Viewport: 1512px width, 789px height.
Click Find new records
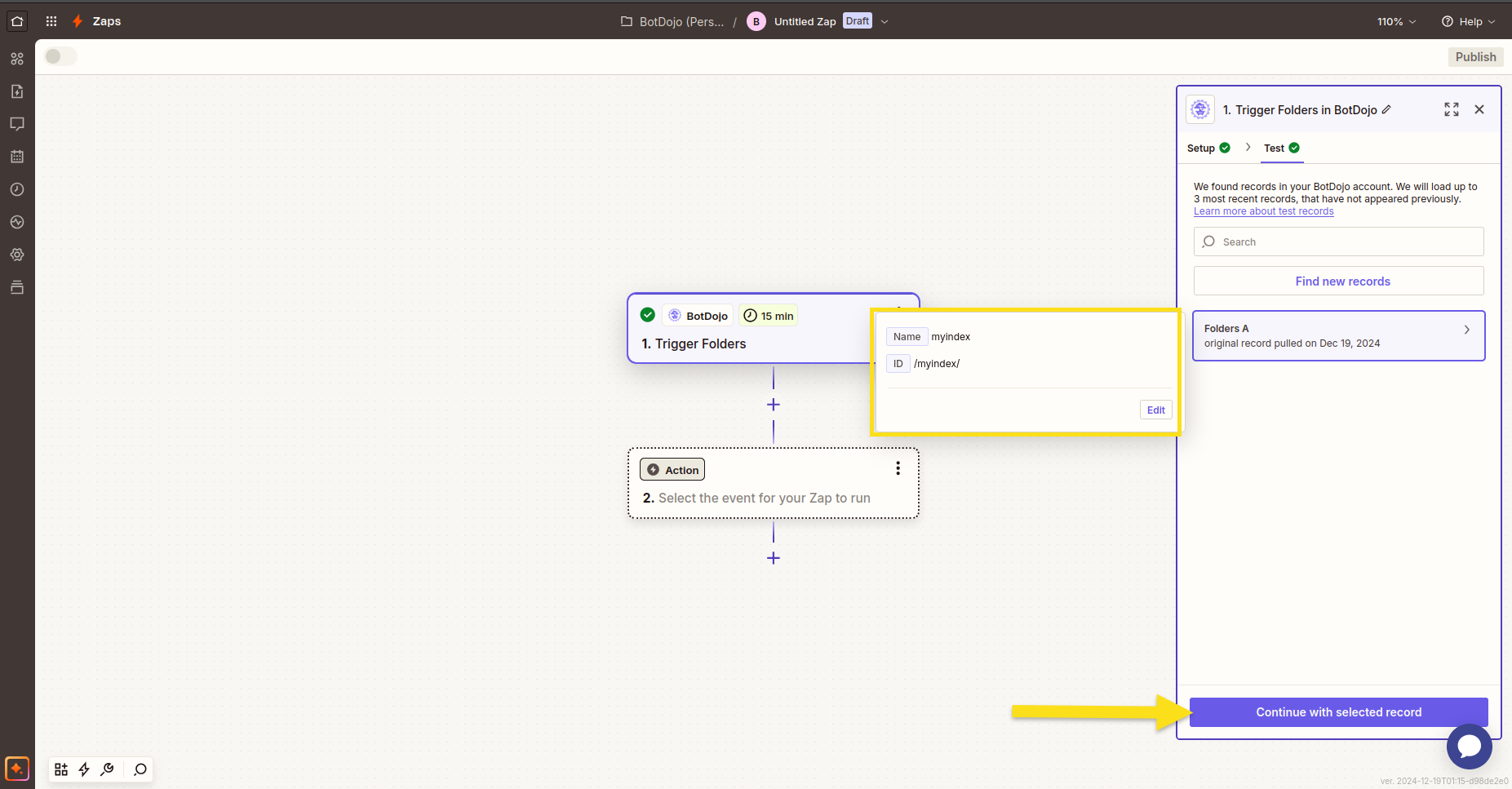coord(1339,281)
